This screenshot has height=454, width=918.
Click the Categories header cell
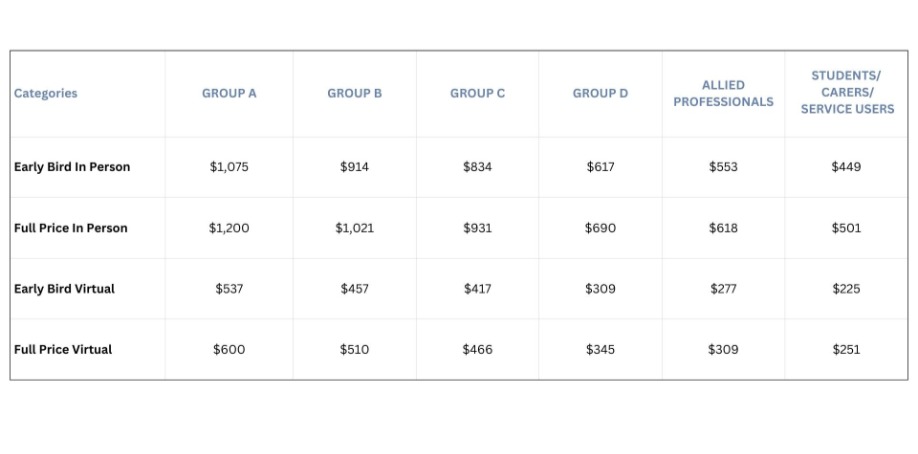(x=46, y=93)
